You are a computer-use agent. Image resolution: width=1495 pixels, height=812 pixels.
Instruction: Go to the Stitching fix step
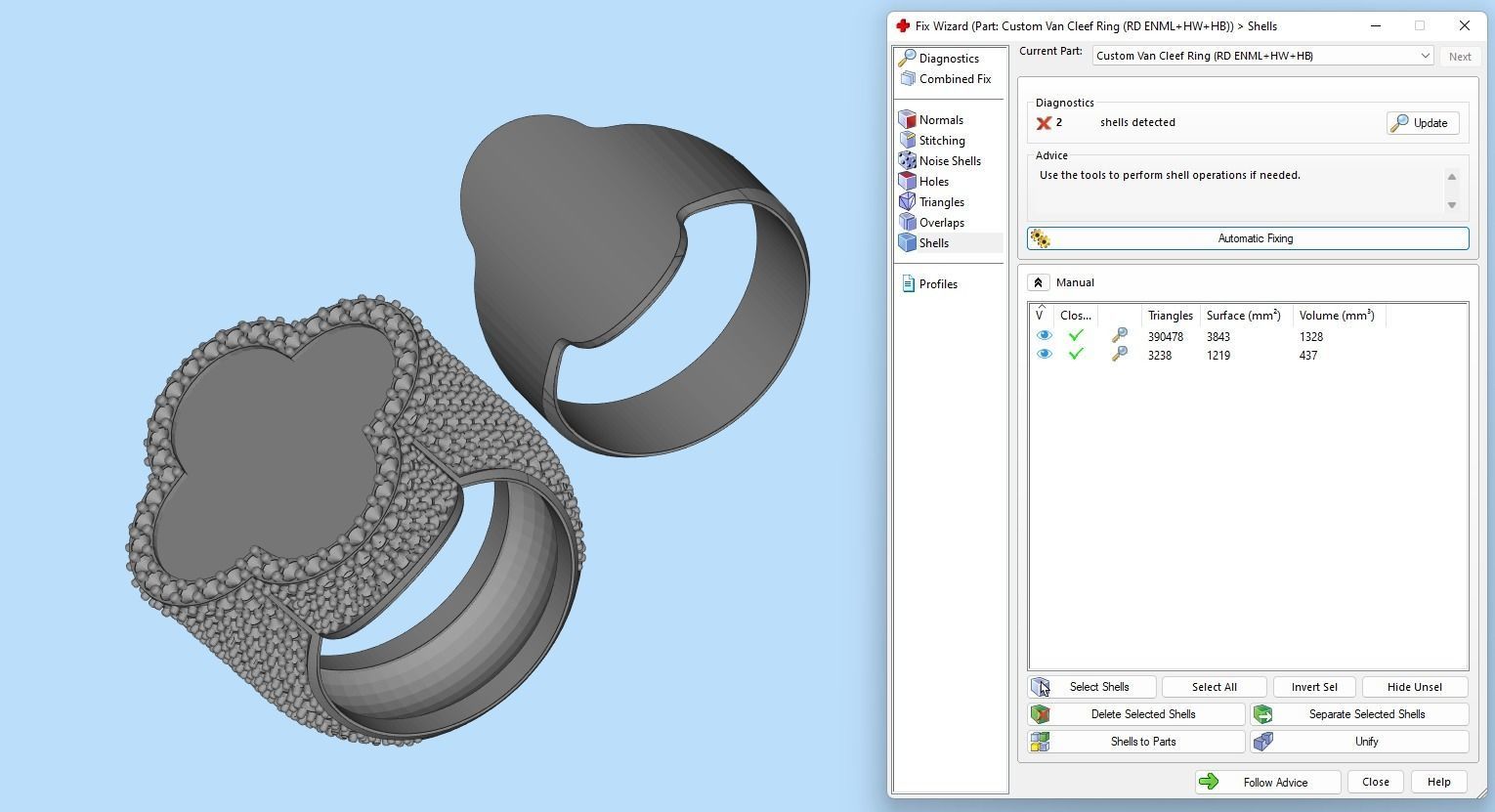click(942, 141)
